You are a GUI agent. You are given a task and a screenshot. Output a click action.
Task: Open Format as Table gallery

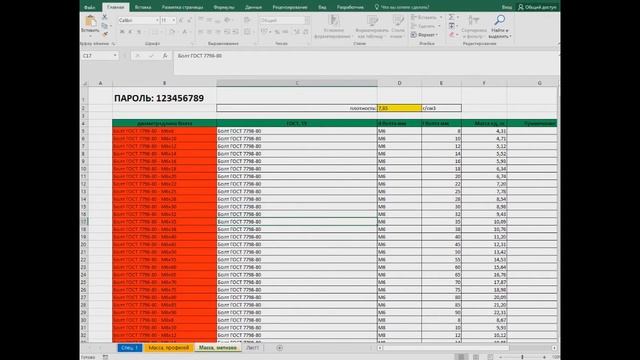[x=372, y=27]
